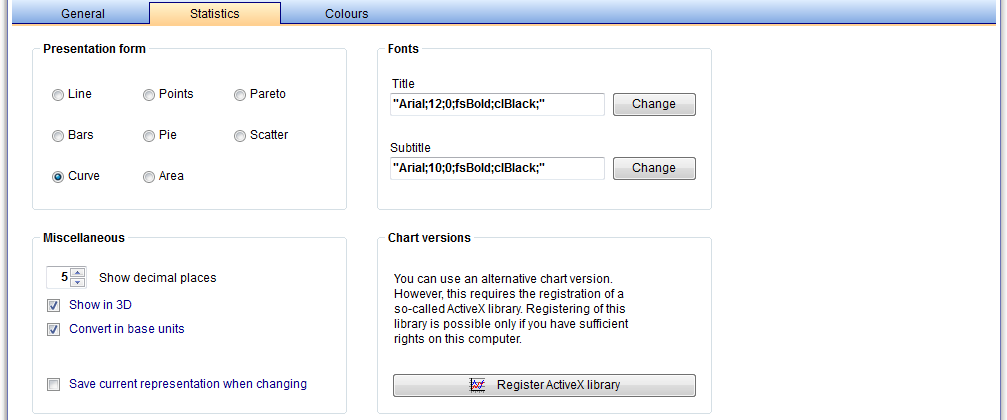This screenshot has height=420, width=1007.
Task: Switch to the General tab
Action: 83,13
